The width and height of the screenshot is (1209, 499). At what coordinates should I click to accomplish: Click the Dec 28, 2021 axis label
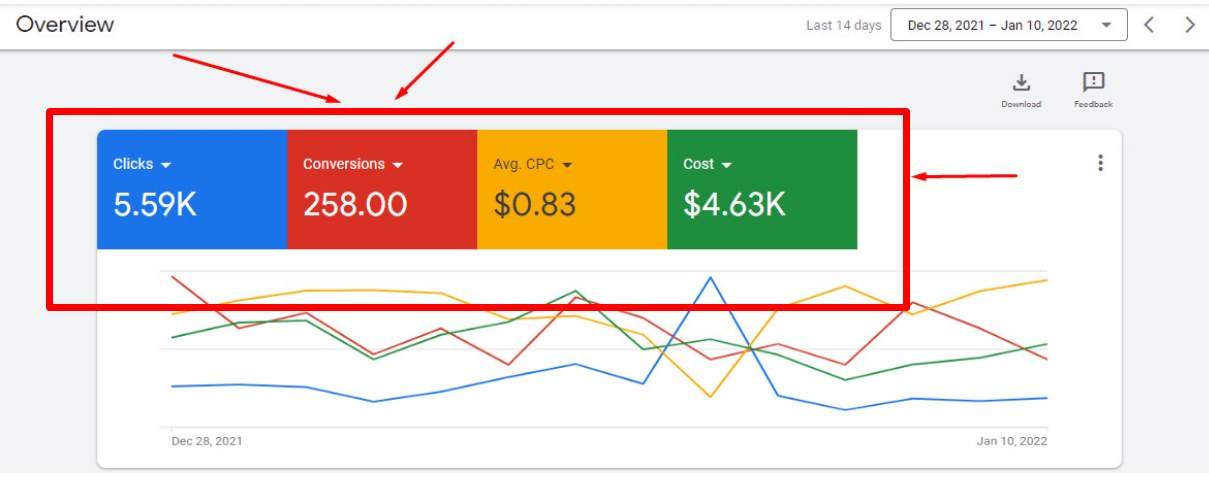tap(207, 440)
